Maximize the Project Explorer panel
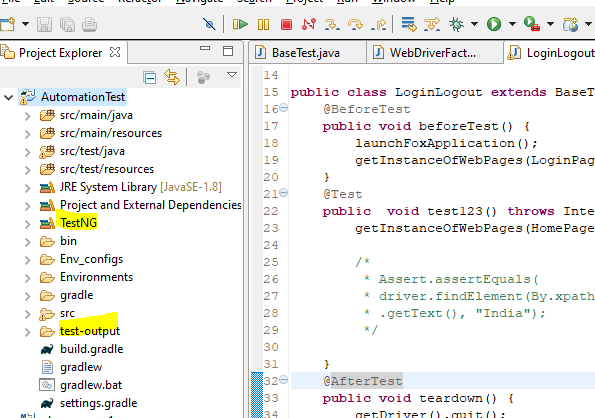 (x=228, y=51)
